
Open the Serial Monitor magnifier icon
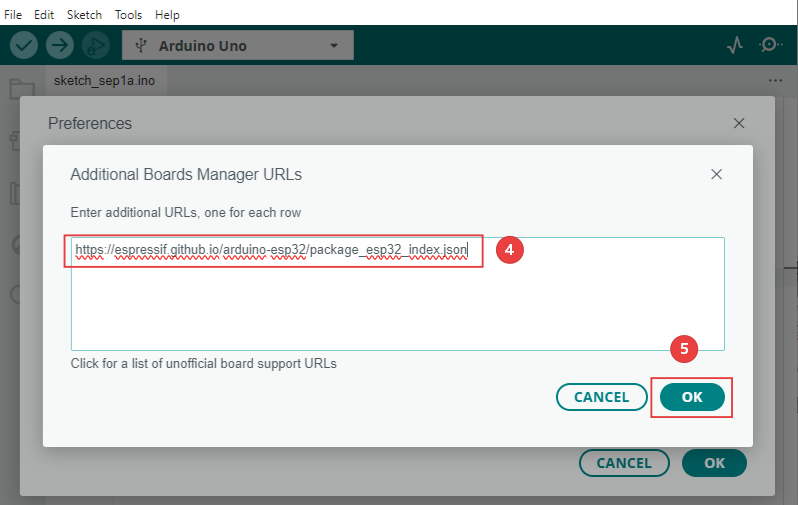[771, 45]
